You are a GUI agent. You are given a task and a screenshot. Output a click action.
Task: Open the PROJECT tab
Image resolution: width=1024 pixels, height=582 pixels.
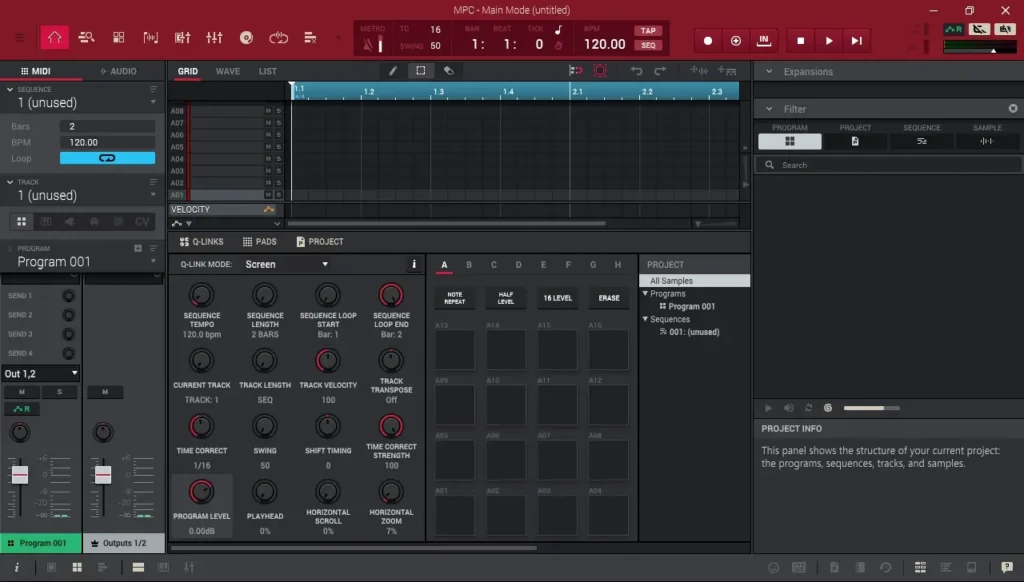[x=319, y=242]
